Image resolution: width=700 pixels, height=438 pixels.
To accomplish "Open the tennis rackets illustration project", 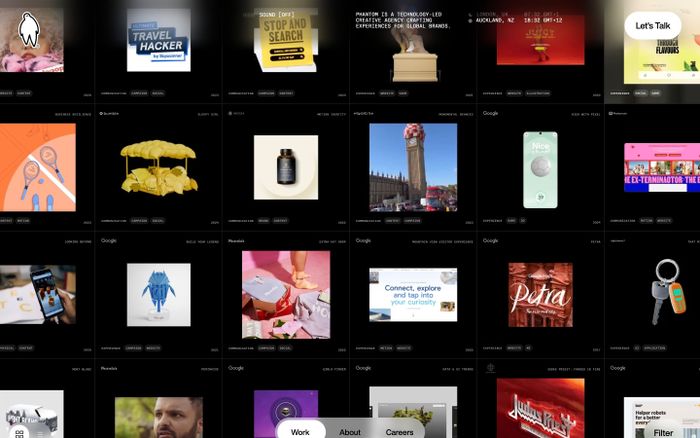I will [38, 167].
